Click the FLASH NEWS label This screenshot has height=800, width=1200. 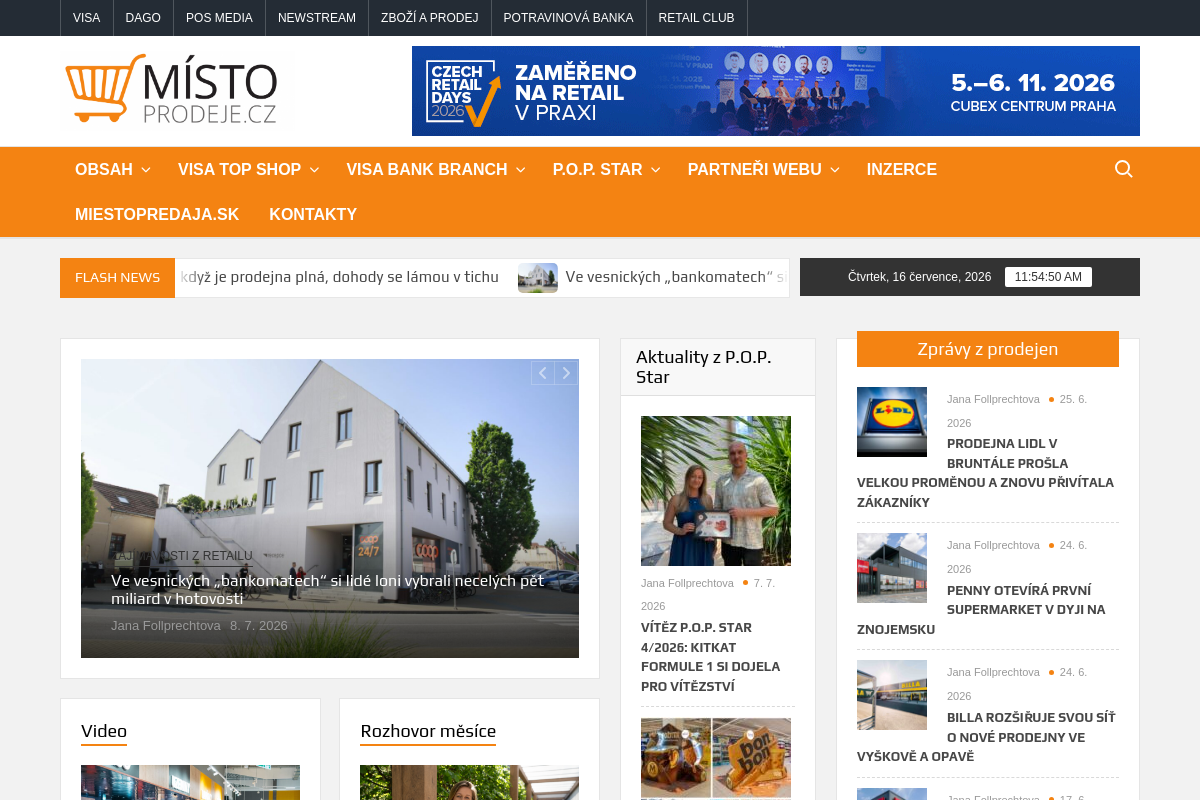click(x=118, y=278)
